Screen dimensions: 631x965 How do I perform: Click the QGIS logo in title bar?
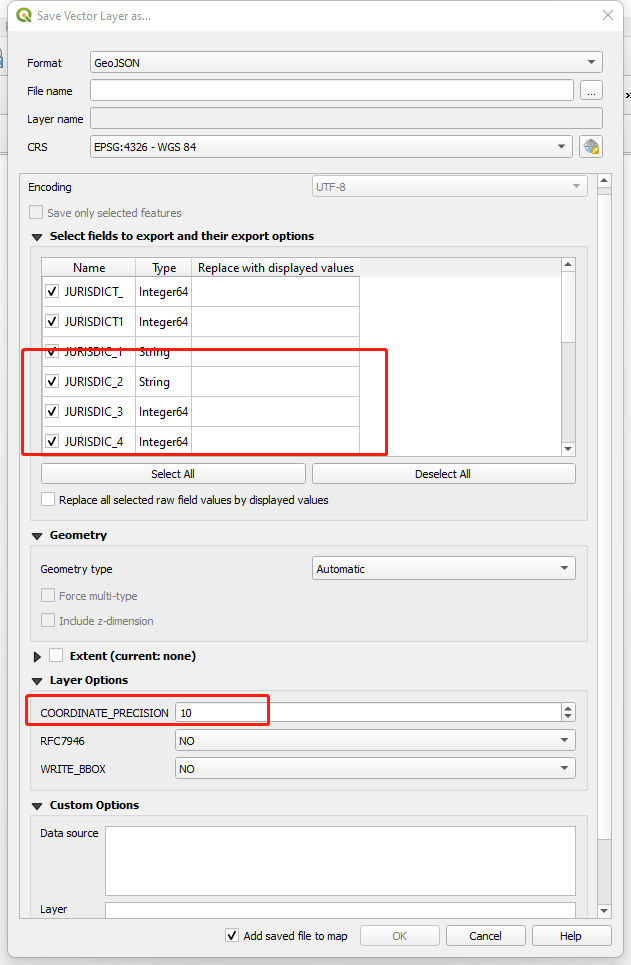tap(21, 16)
